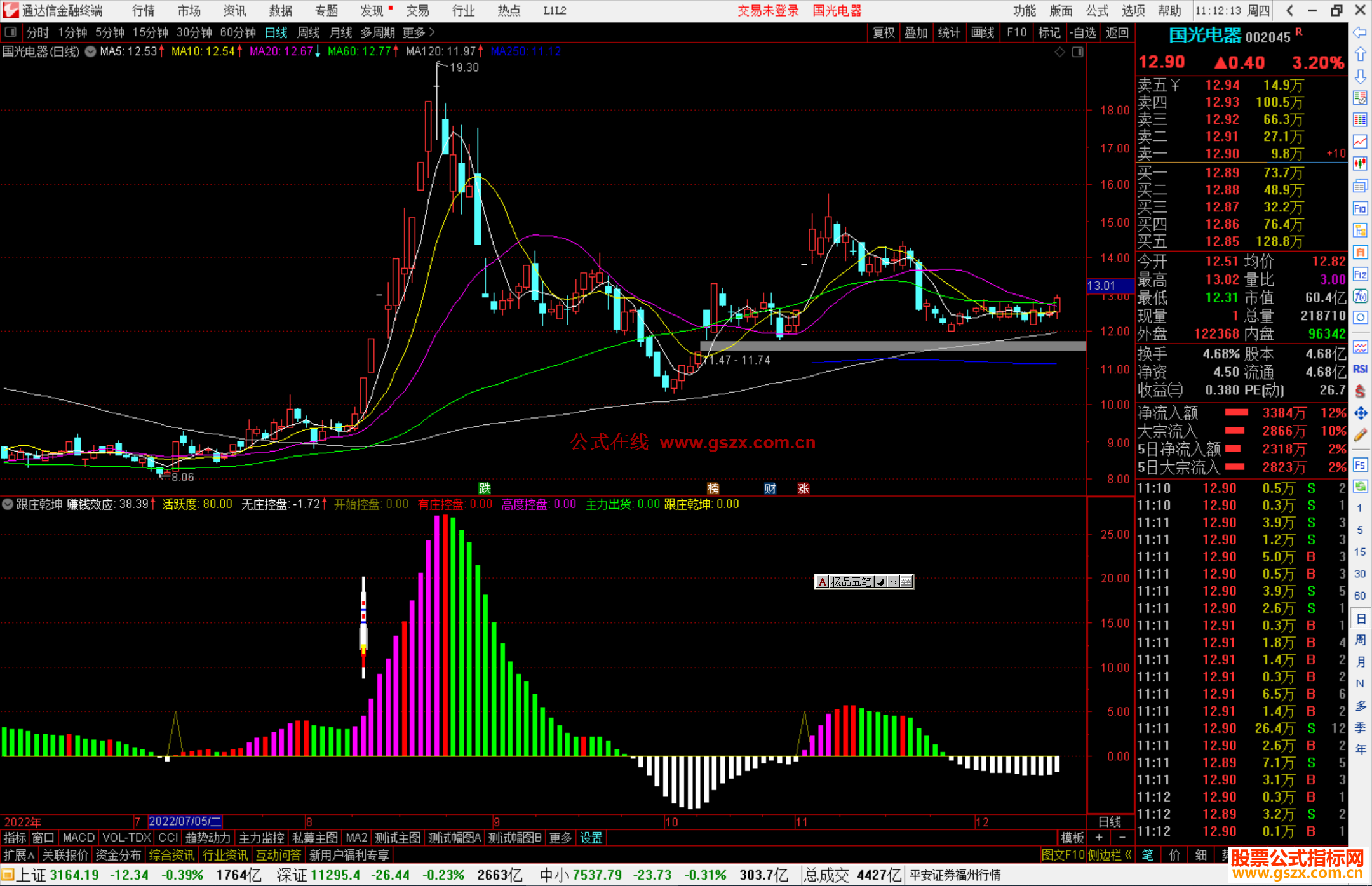Select the RSI indicator sidebar icon
The height and width of the screenshot is (886, 1372).
[1360, 369]
